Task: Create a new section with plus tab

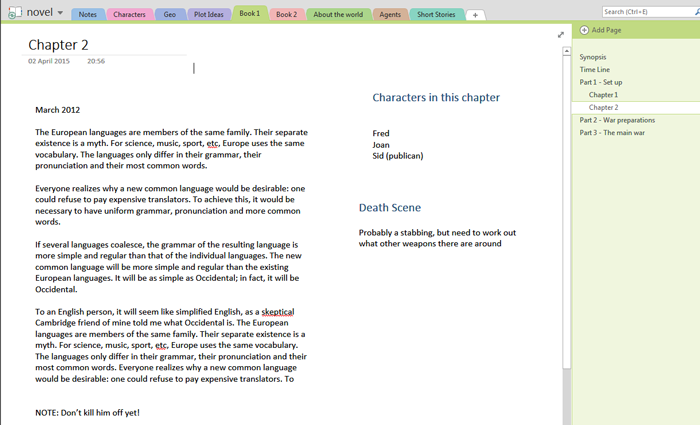Action: coord(475,15)
